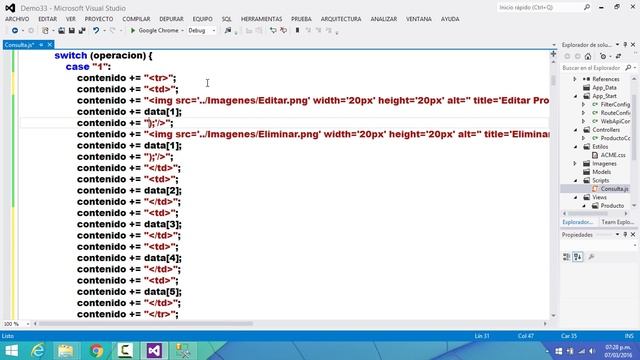Click the Find in Files toolbar icon
Image resolution: width=640 pixels, height=360 pixels.
228,31
